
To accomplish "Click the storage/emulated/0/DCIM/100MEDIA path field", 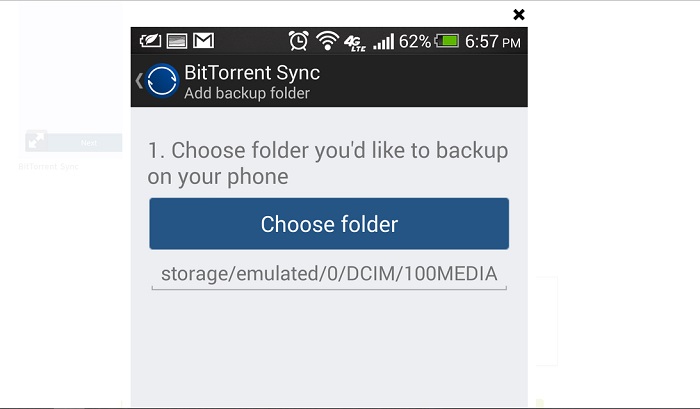I will (329, 273).
